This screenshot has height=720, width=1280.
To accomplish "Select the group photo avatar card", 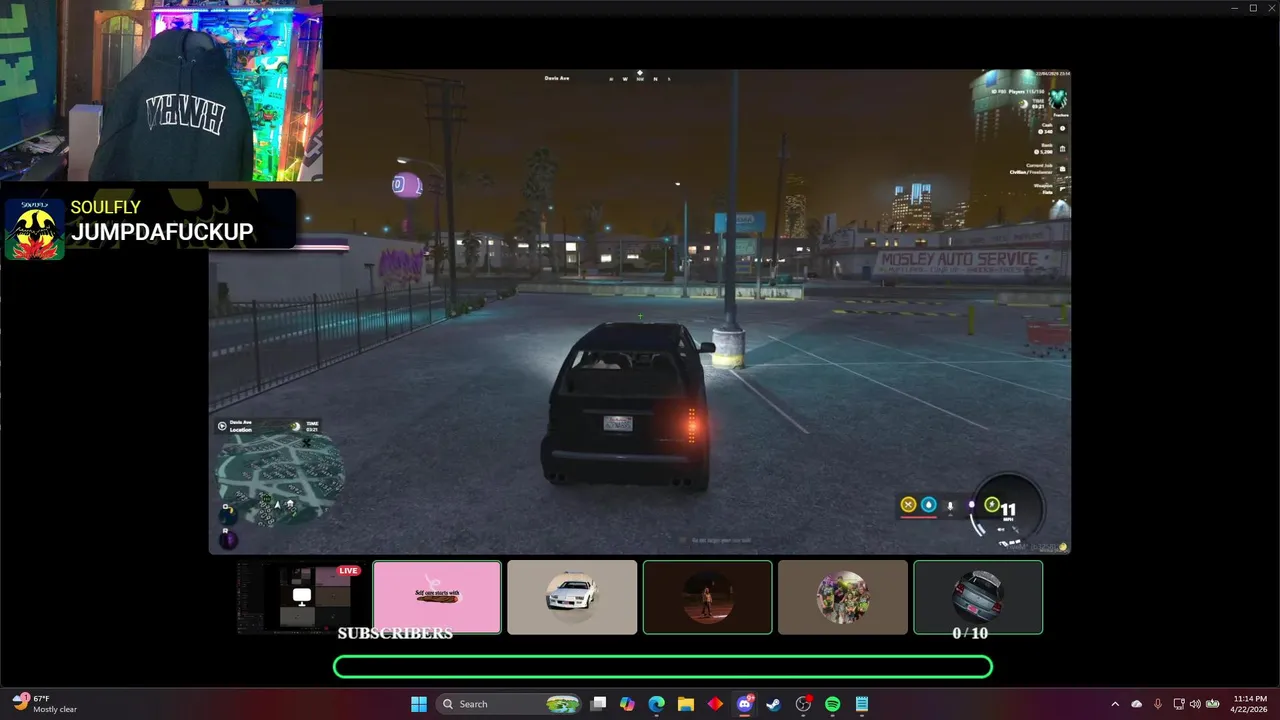I will pos(843,597).
